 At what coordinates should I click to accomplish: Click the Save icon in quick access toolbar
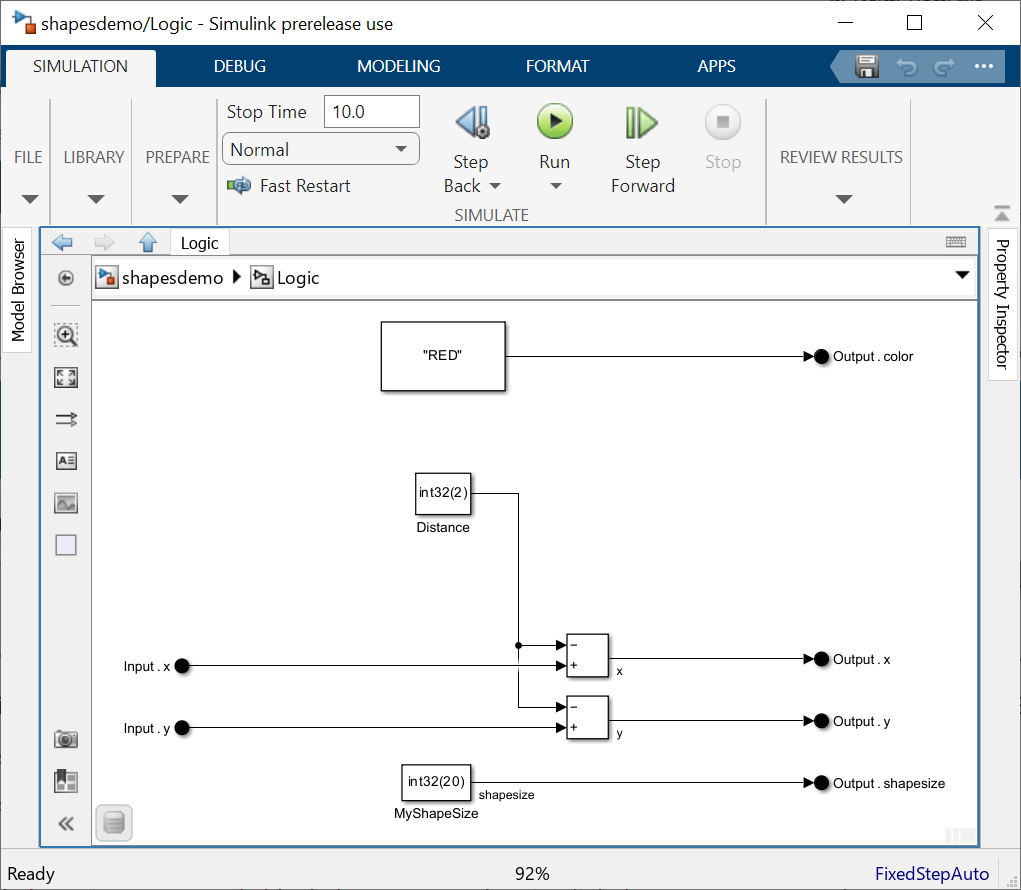tap(867, 66)
